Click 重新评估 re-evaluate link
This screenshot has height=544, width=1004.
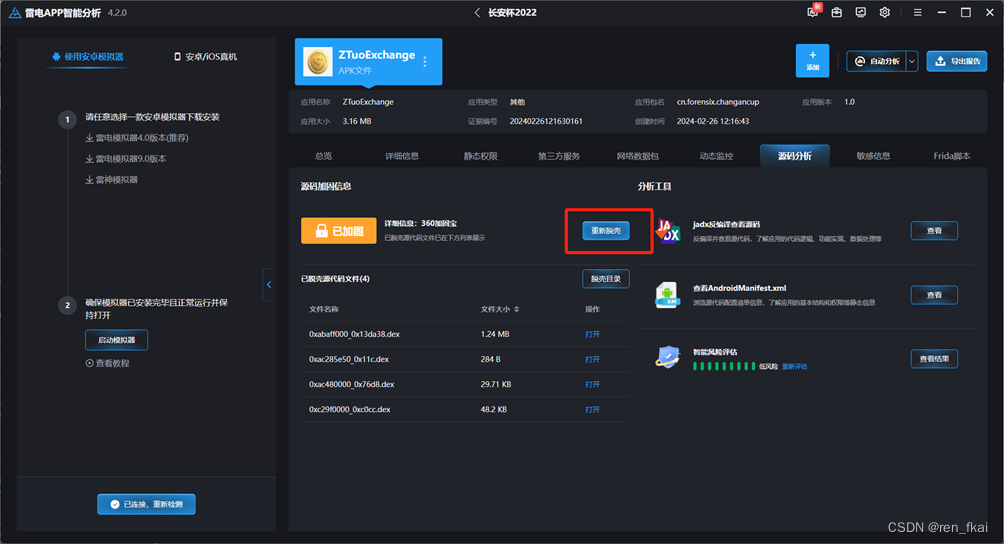[x=795, y=366]
